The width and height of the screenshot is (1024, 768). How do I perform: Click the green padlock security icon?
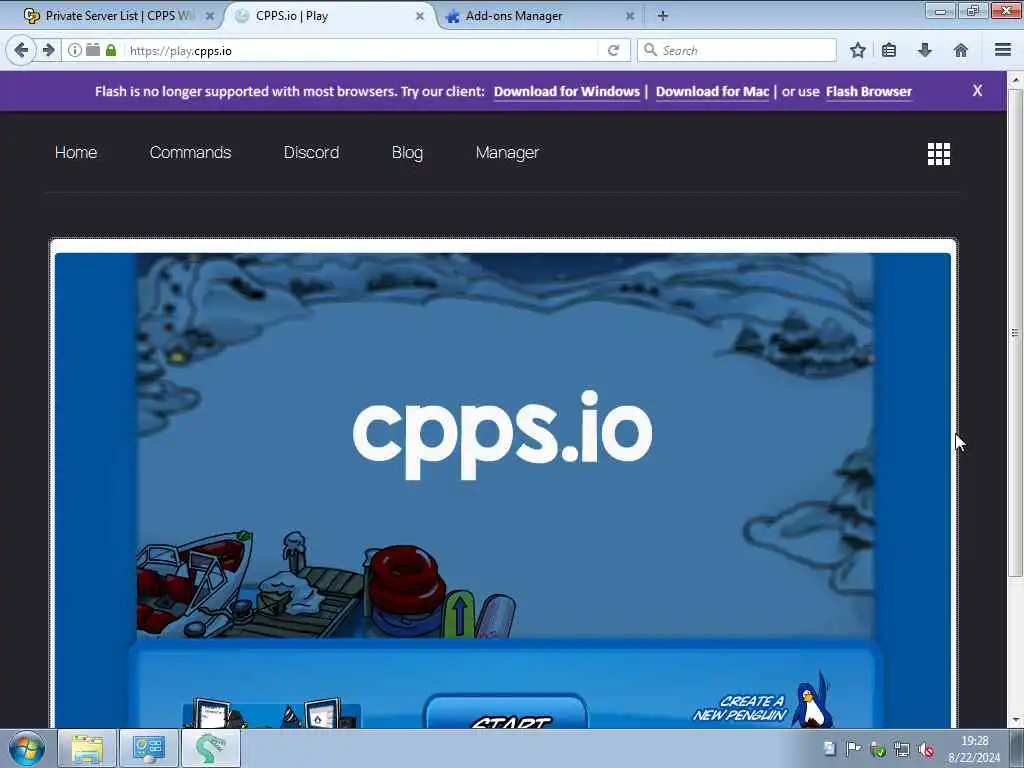pos(111,50)
